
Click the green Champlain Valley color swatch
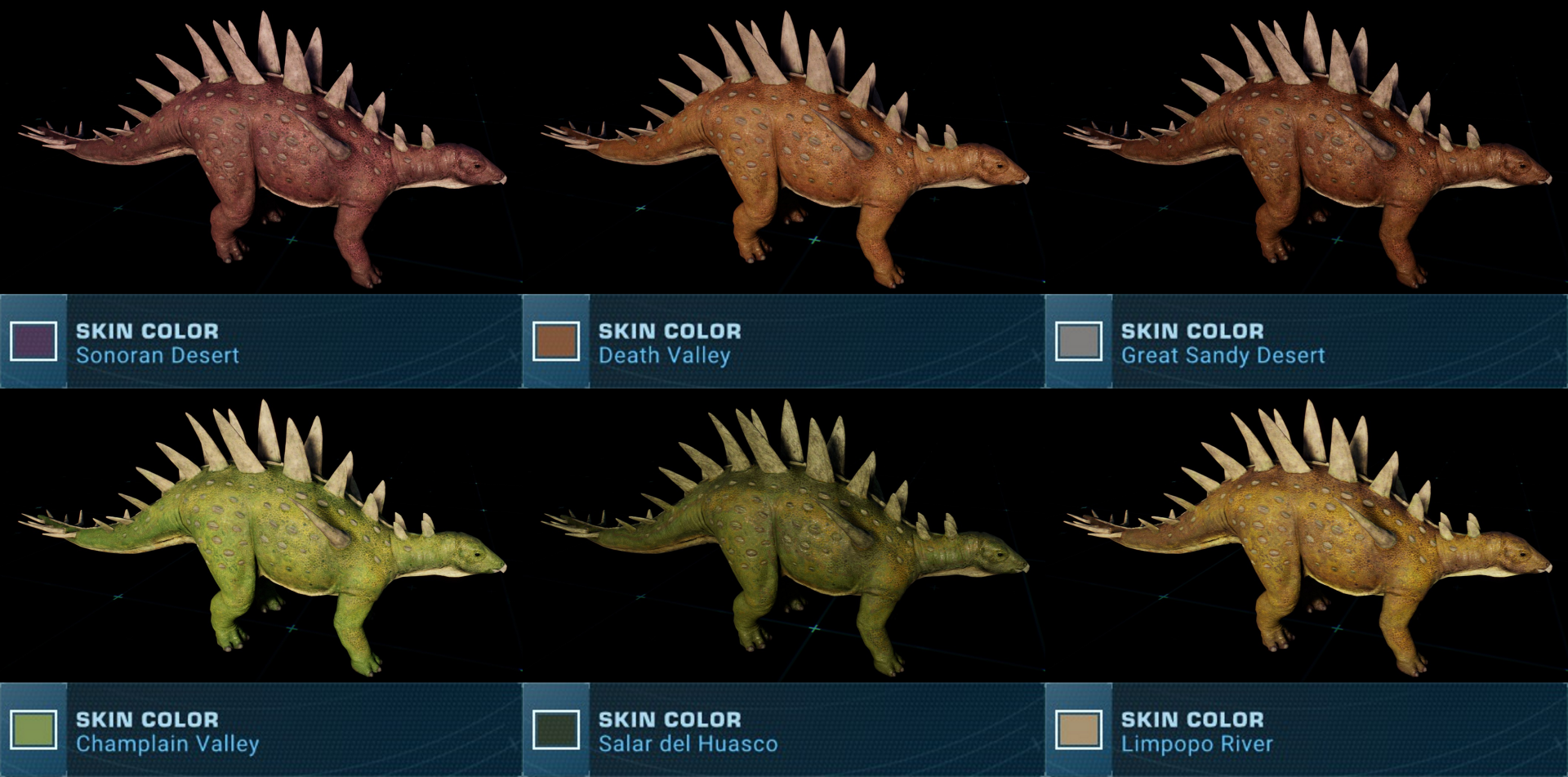coord(33,730)
